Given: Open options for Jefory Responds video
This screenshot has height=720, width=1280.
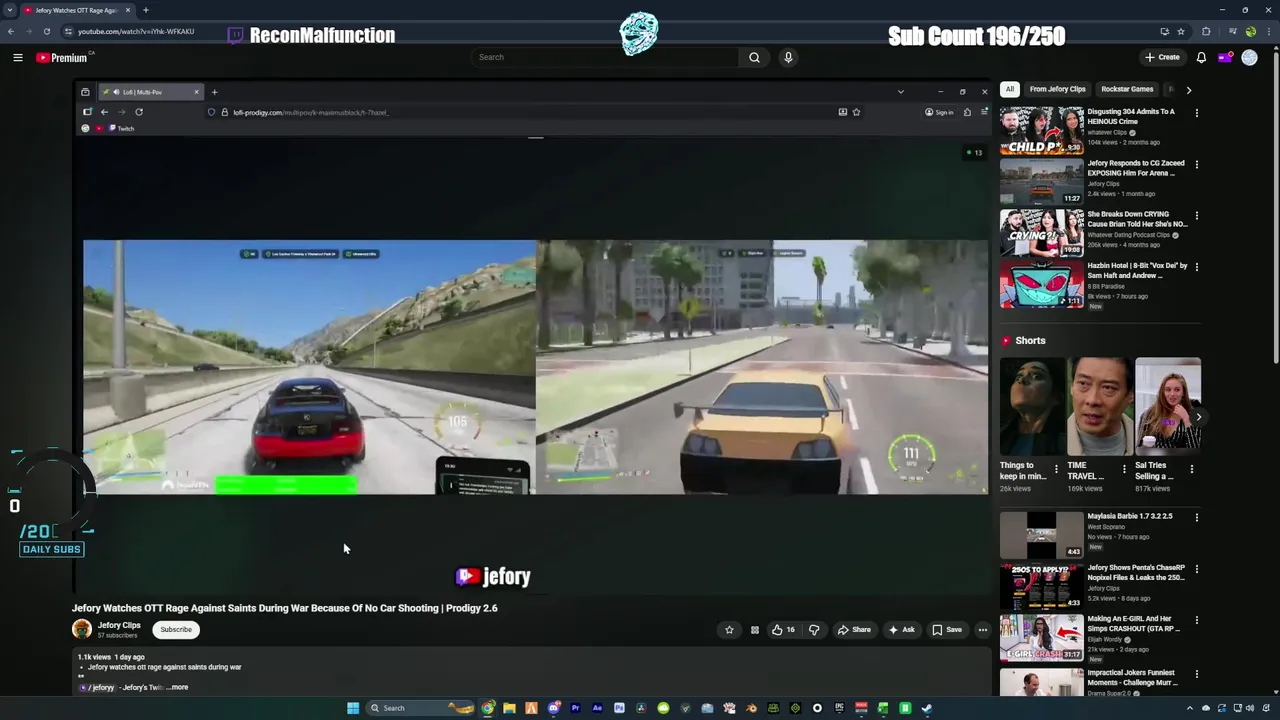Looking at the screenshot, I should (x=1196, y=164).
